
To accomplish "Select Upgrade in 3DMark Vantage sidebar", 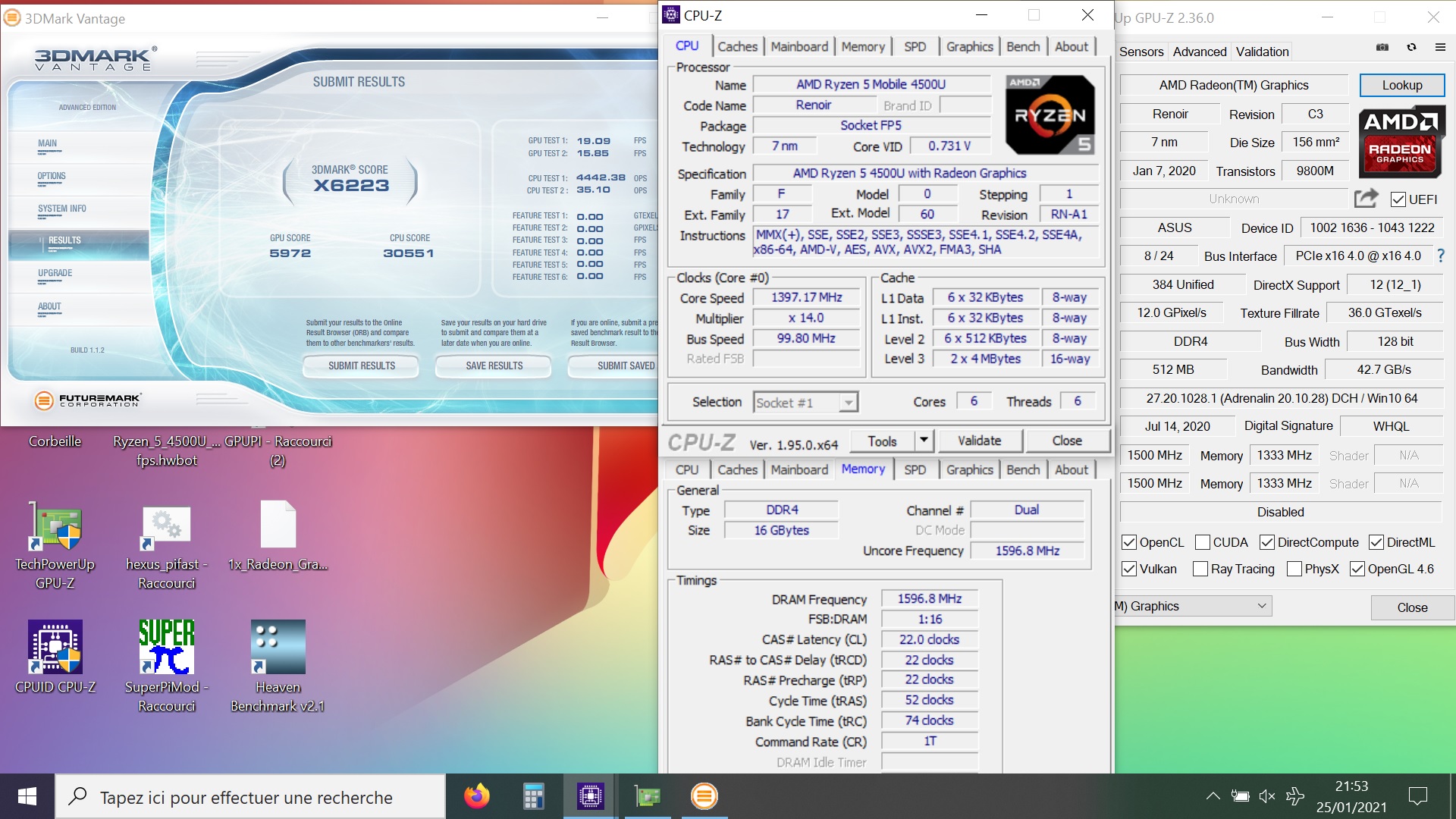I will point(55,273).
